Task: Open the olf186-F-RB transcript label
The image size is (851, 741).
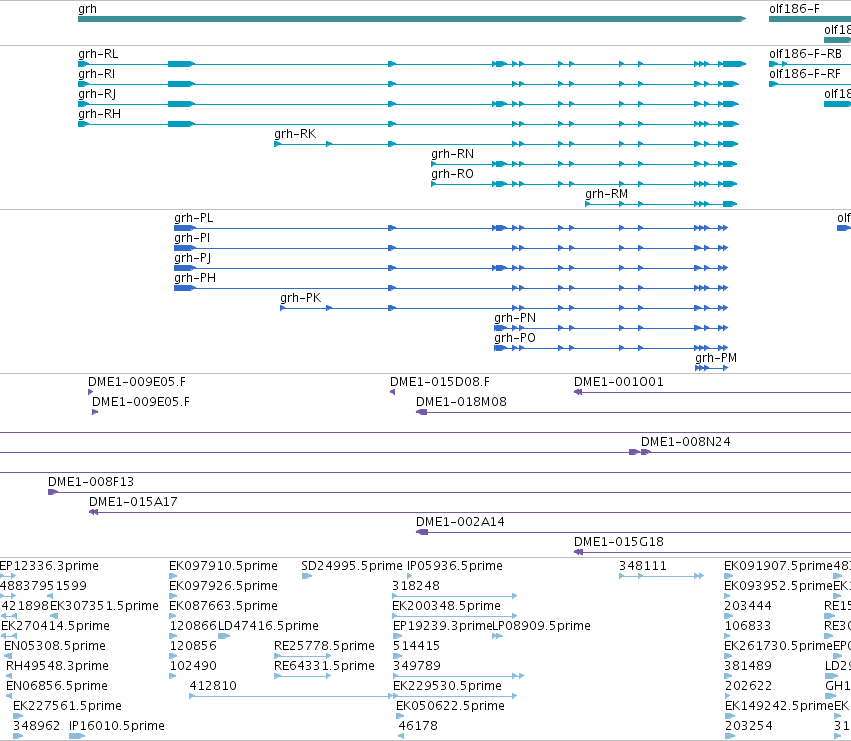Action: tap(805, 54)
